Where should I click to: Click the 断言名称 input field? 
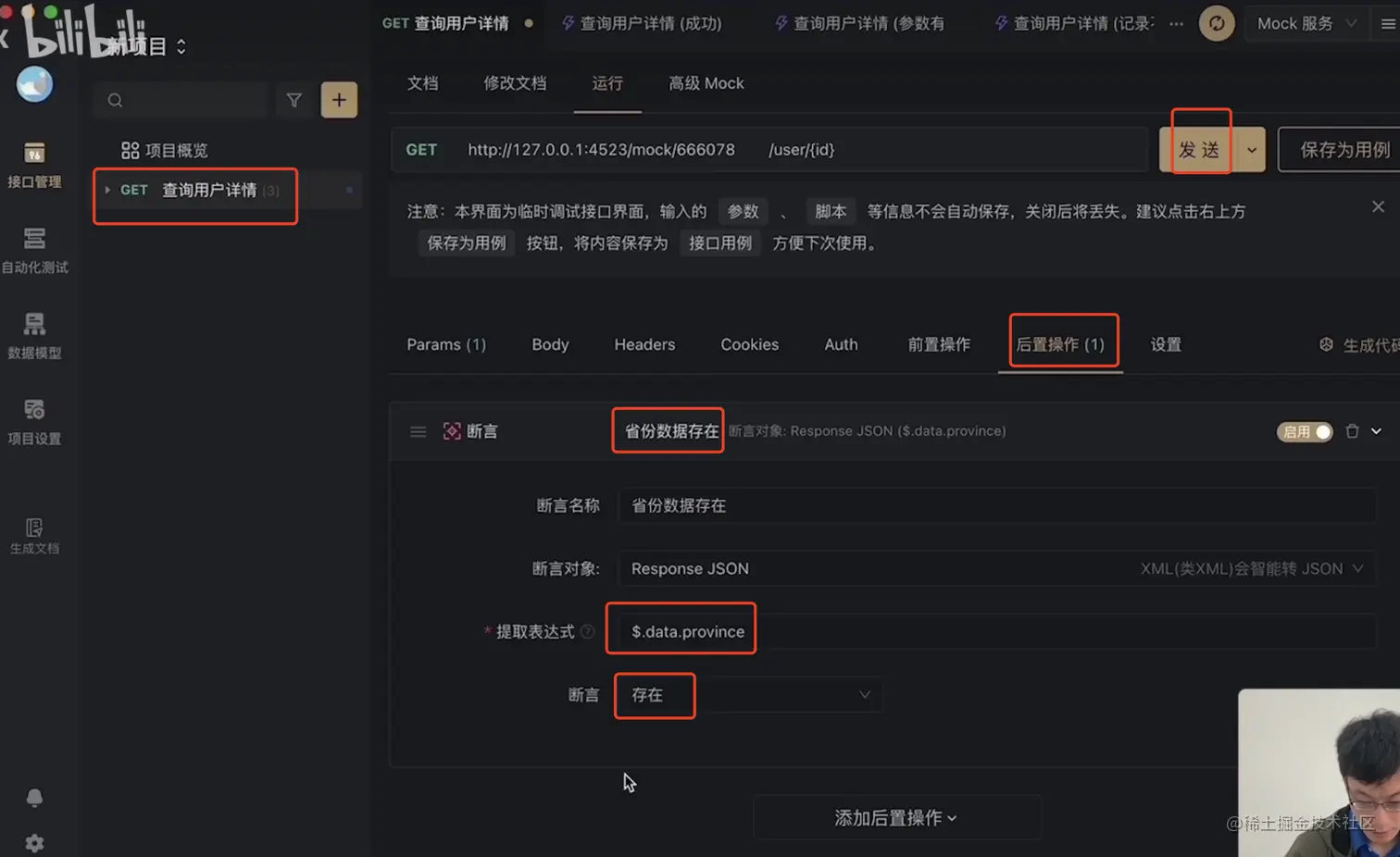[x=996, y=505]
